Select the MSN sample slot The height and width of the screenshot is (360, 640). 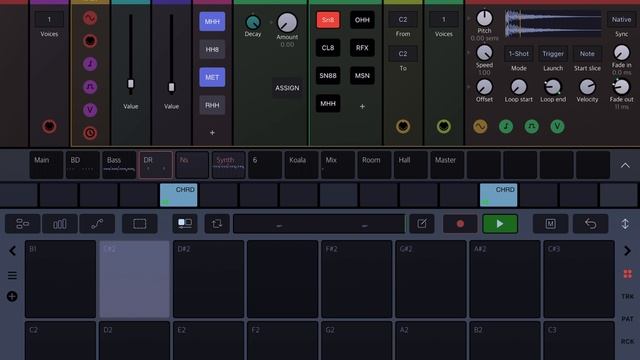(362, 76)
